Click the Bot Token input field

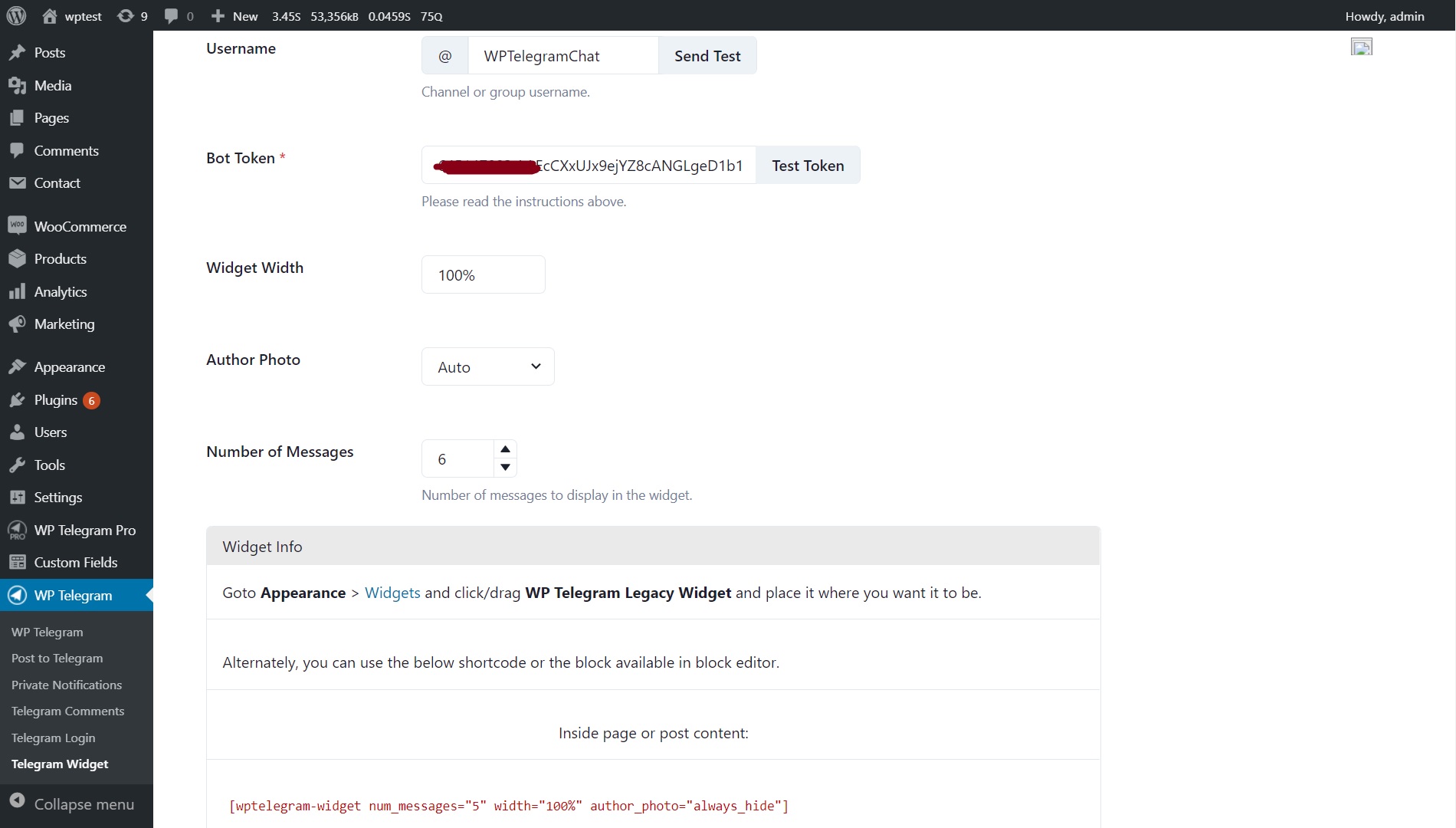pos(589,165)
